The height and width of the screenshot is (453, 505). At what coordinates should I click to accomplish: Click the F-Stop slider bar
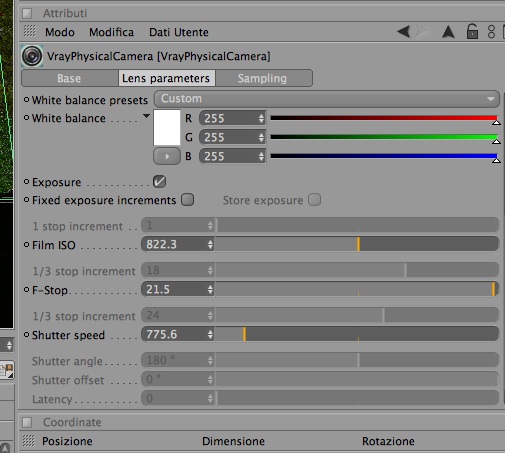pos(357,289)
